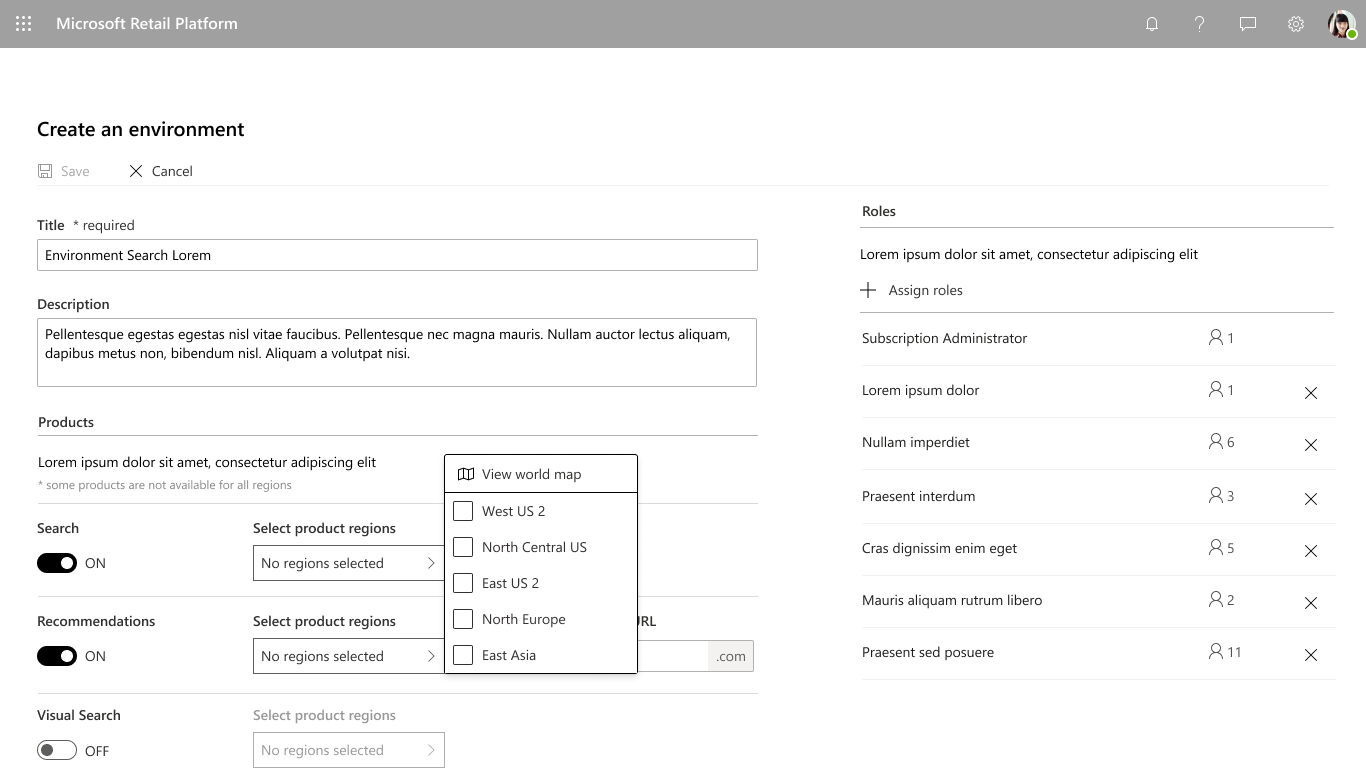Click person icon in Praesent interdum row
The image size is (1366, 768).
click(1216, 496)
